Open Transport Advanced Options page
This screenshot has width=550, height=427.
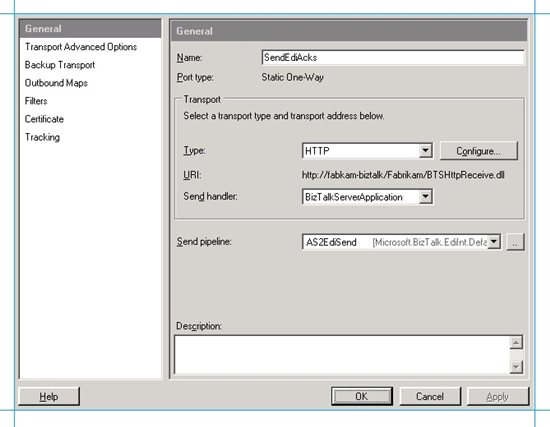pyautogui.click(x=81, y=47)
